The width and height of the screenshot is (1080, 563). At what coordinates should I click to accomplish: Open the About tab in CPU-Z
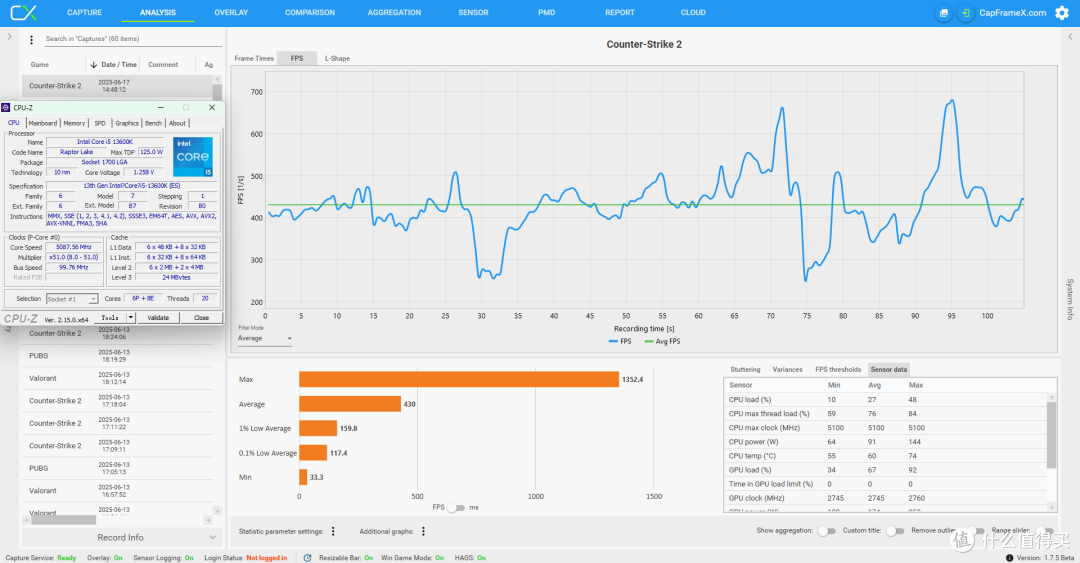(x=177, y=123)
